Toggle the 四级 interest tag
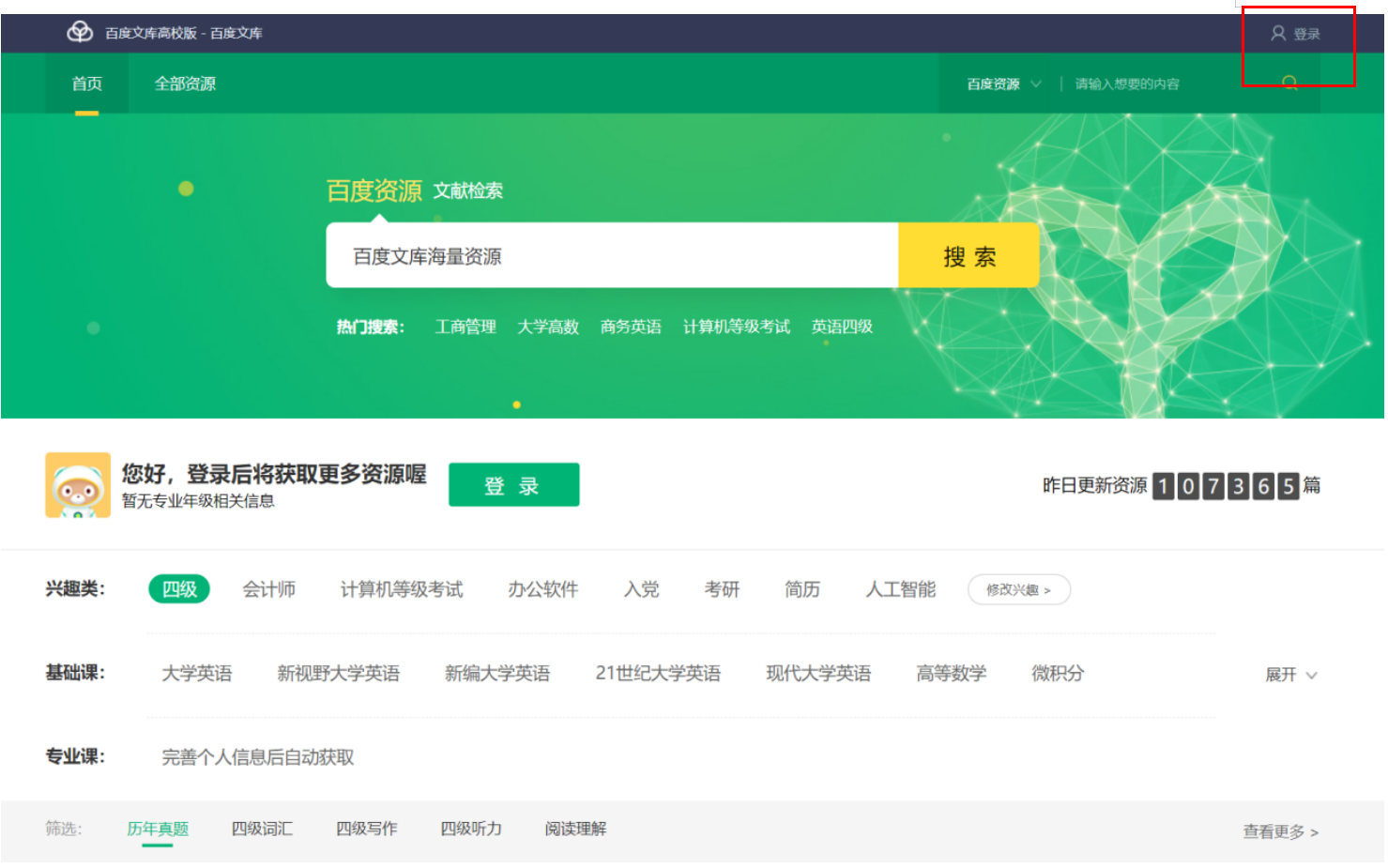This screenshot has width=1388, height=868. point(178,589)
